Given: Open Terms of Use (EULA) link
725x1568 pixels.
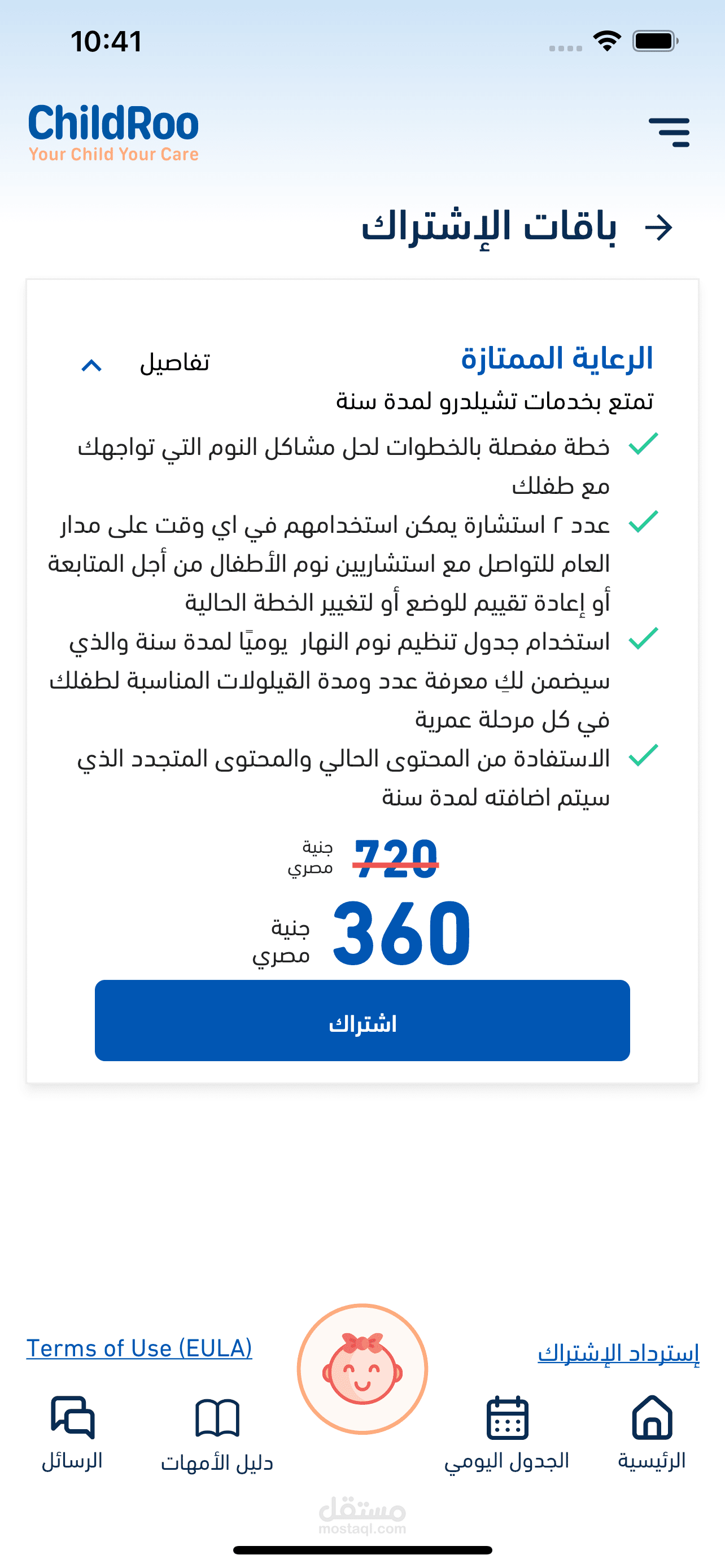Looking at the screenshot, I should (x=139, y=1348).
